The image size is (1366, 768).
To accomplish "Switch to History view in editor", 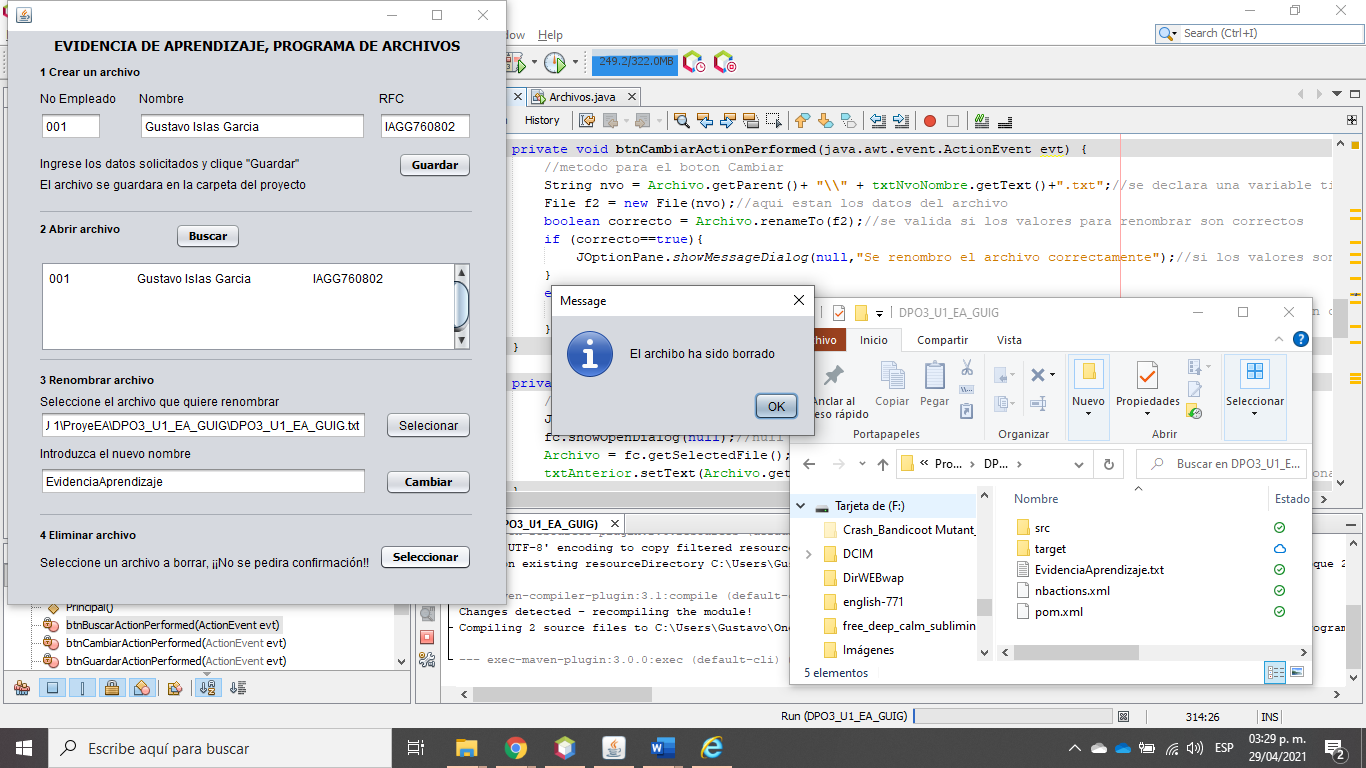I will (x=542, y=120).
